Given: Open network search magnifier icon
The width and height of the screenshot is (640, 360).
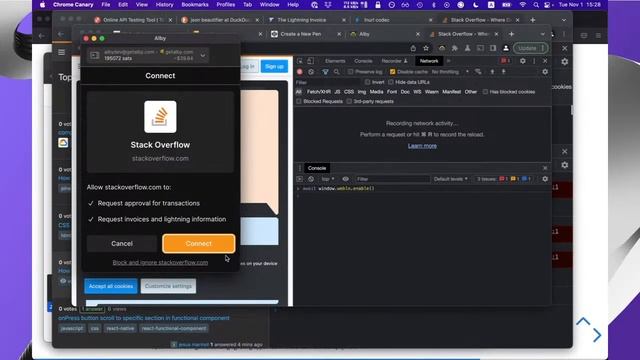Looking at the screenshot, I should point(336,72).
